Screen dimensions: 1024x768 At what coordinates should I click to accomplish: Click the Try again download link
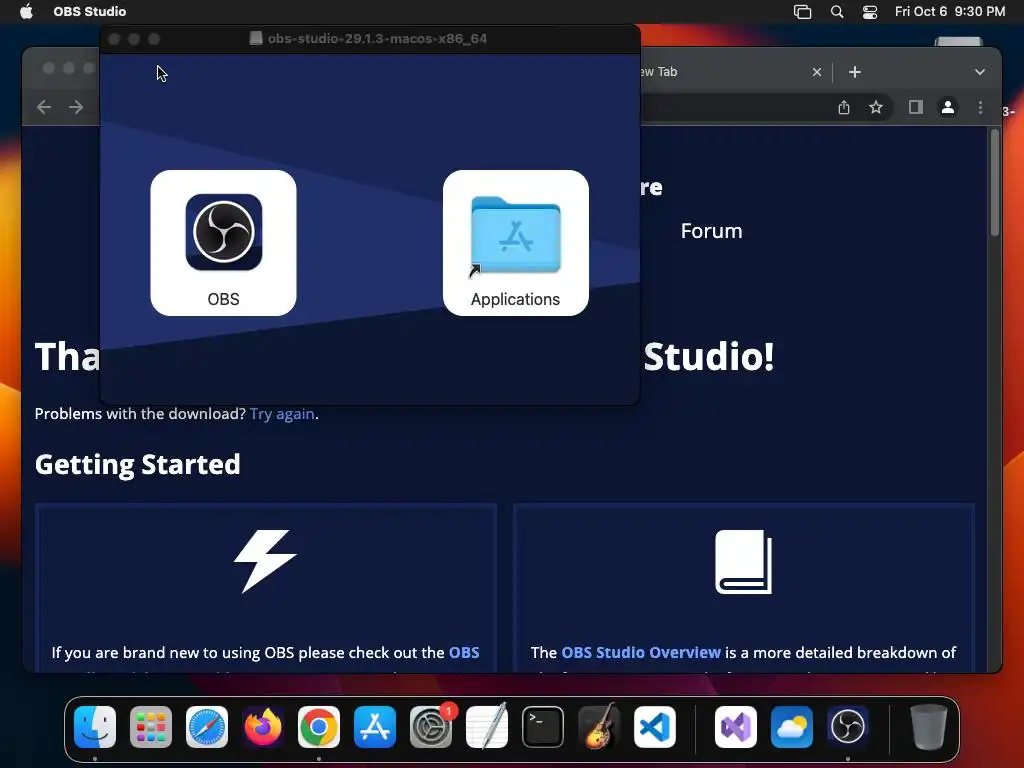tap(282, 414)
